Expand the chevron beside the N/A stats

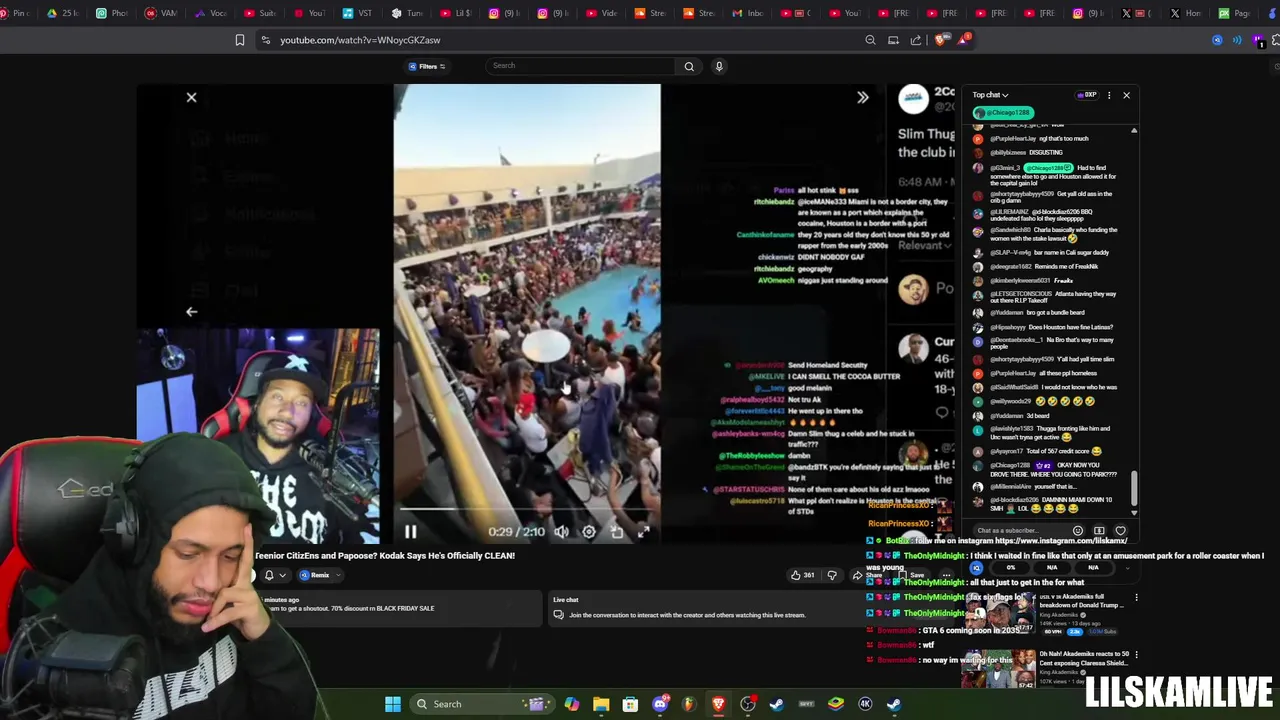coord(1126,567)
